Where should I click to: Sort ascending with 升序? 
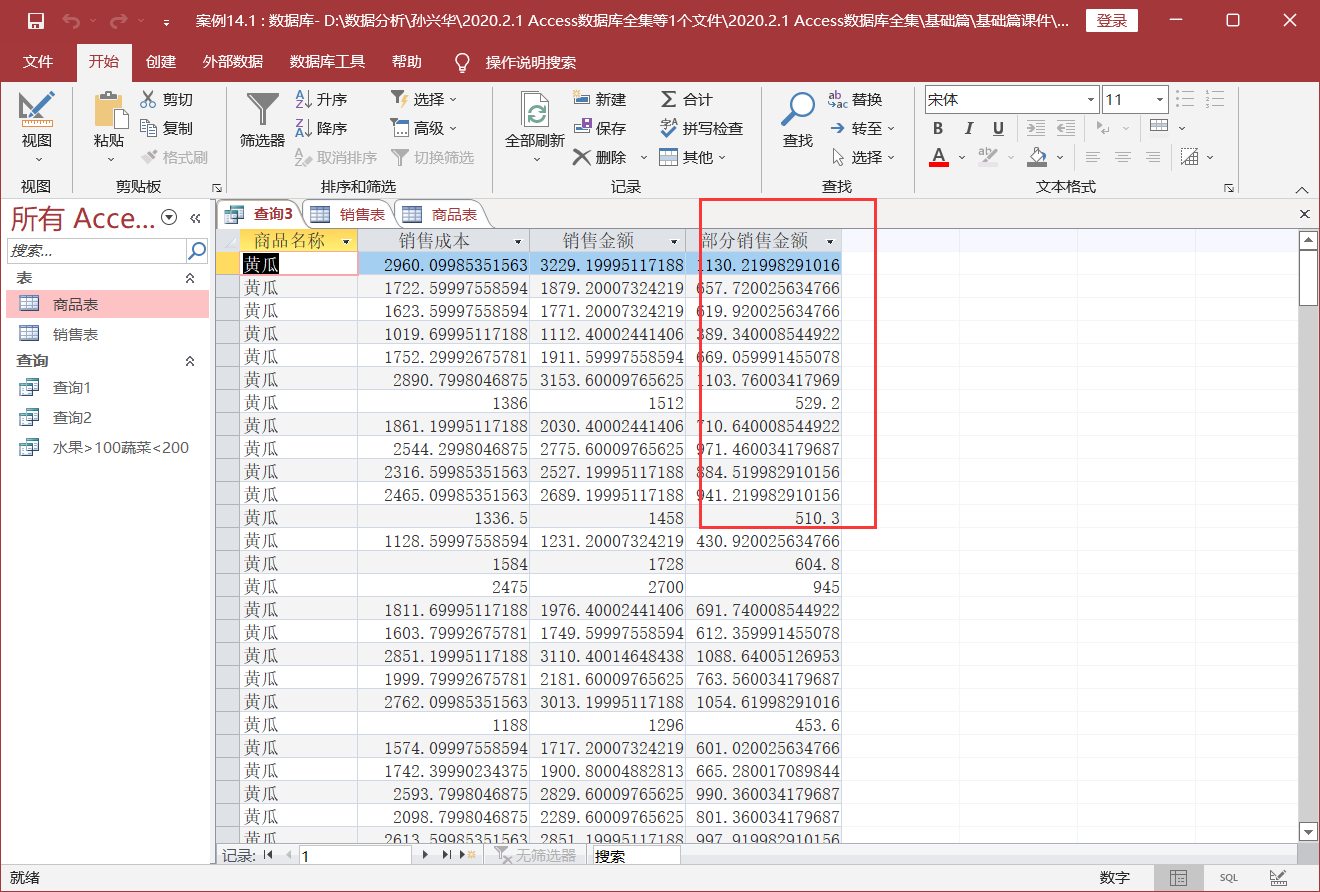click(322, 99)
